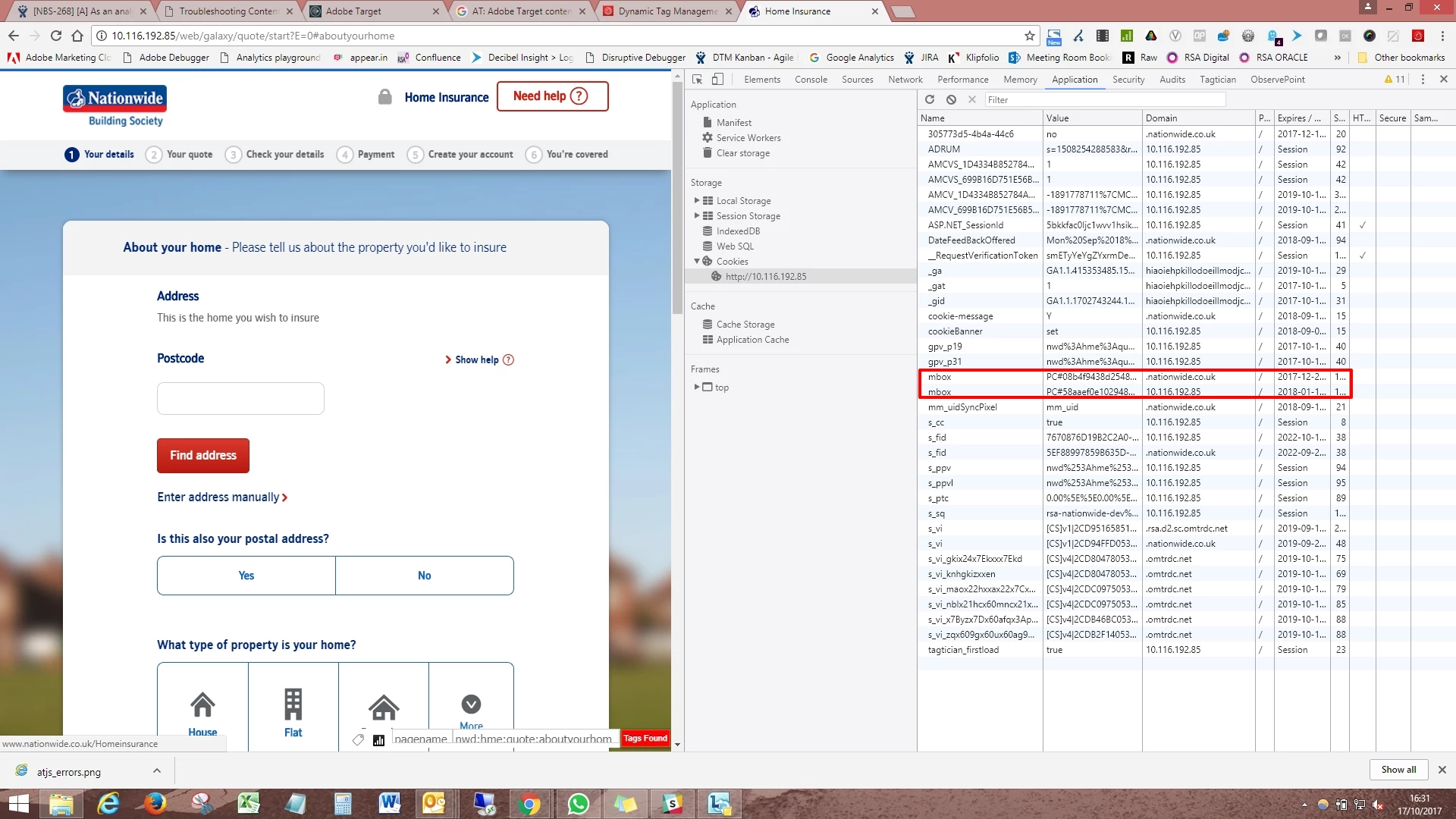
Task: Click the refresh cookies icon
Action: (x=930, y=99)
